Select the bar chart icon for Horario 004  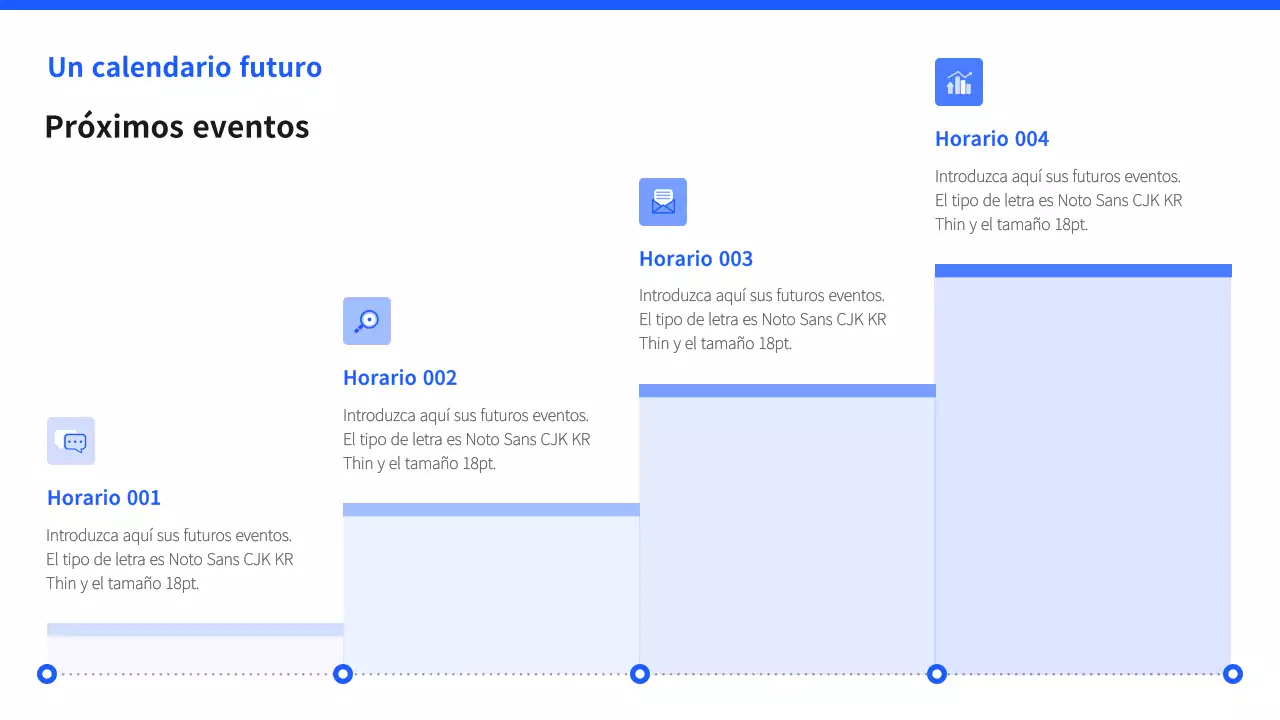(959, 82)
